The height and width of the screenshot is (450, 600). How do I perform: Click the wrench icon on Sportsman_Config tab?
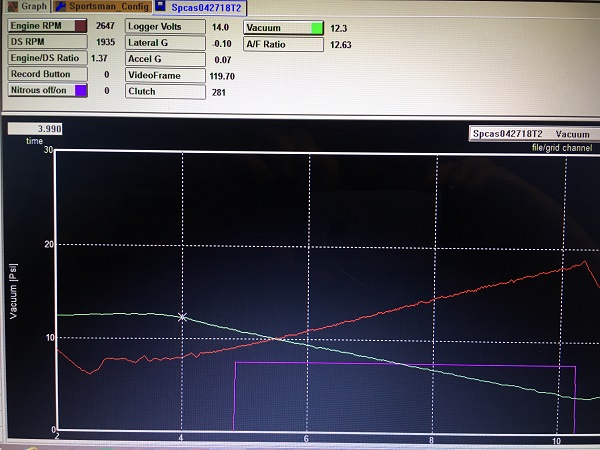(61, 6)
